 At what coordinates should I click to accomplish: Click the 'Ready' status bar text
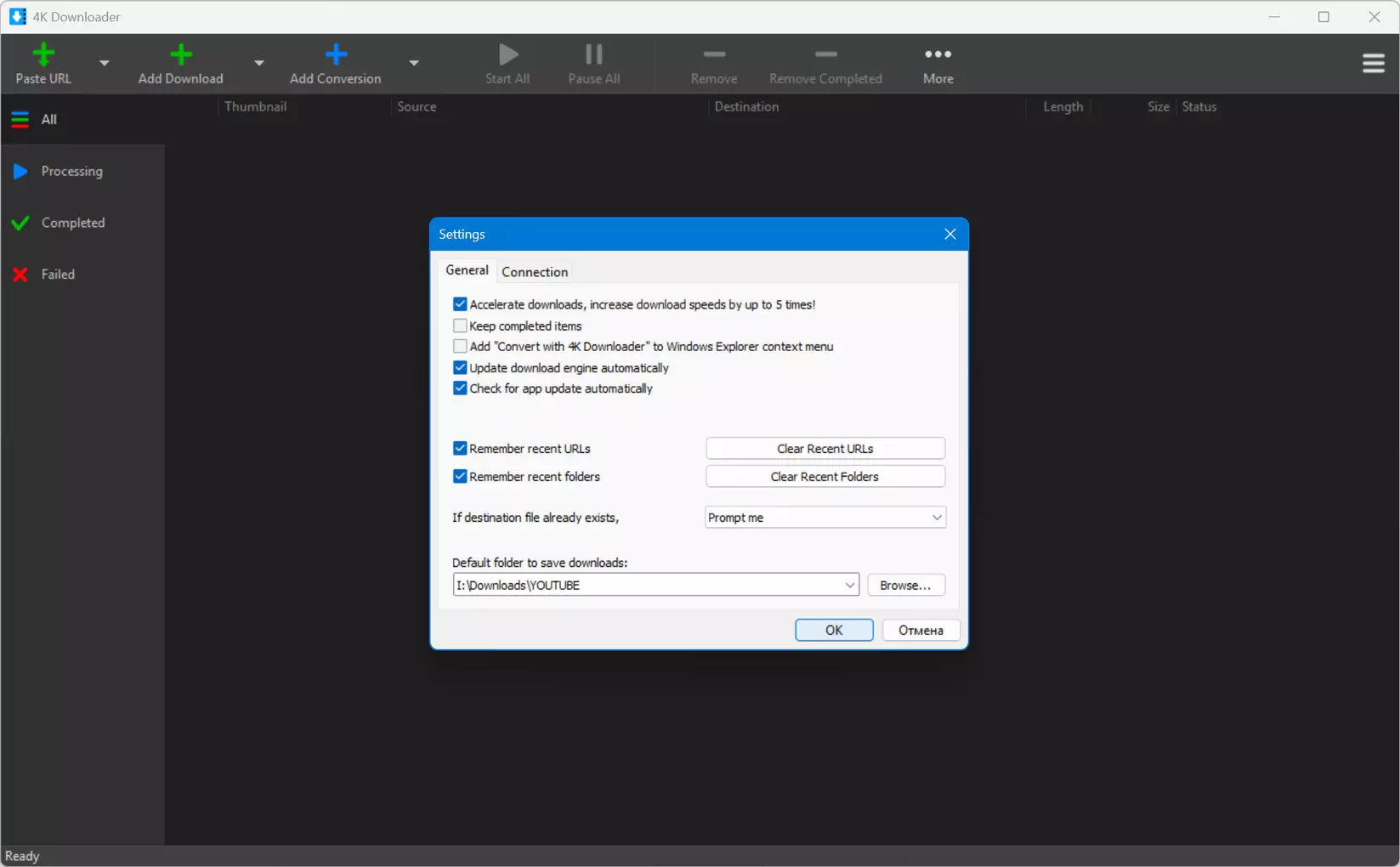coord(22,856)
